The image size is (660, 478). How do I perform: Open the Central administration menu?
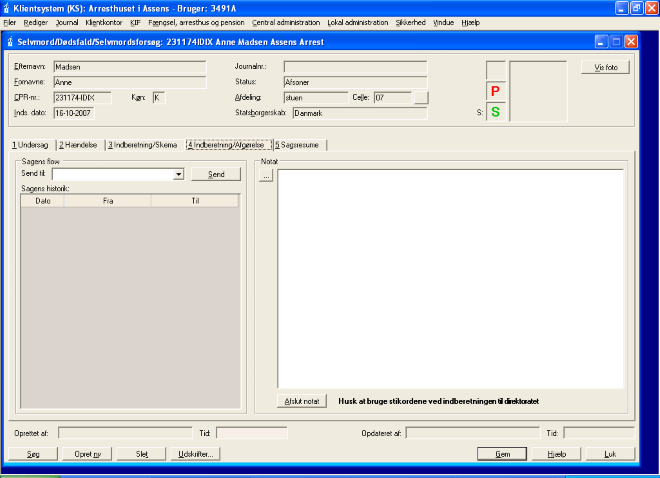point(287,22)
